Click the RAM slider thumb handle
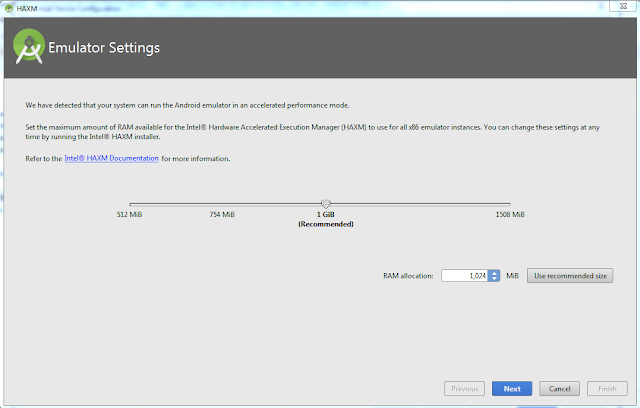Viewport: 640px width, 408px height. pyautogui.click(x=326, y=204)
